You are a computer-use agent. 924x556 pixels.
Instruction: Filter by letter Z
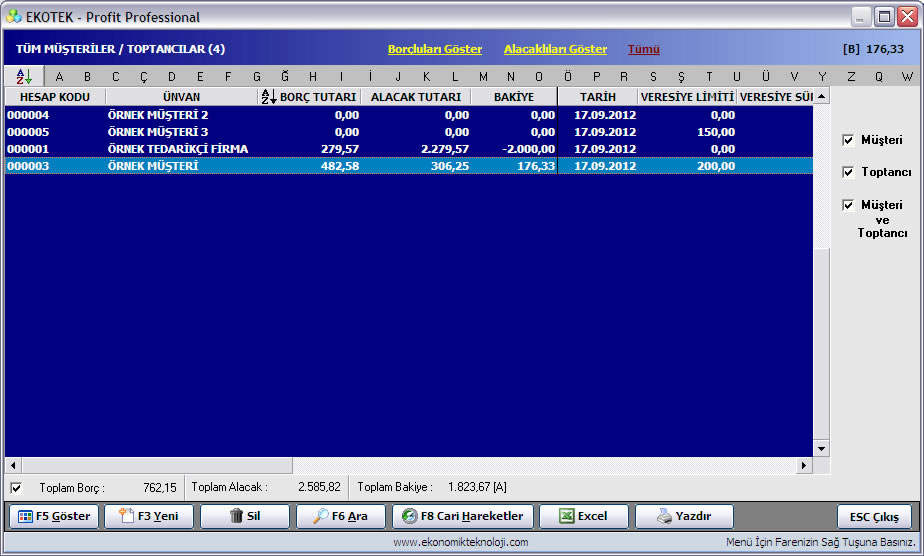click(x=851, y=77)
